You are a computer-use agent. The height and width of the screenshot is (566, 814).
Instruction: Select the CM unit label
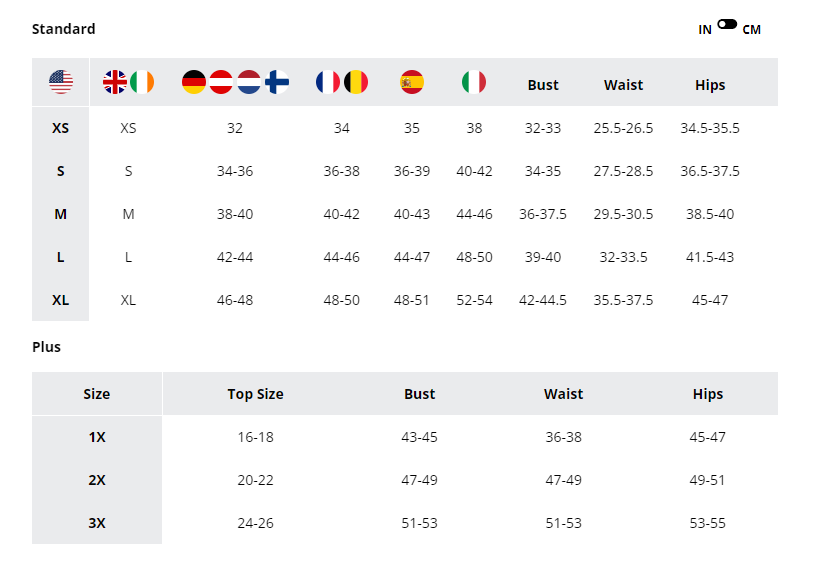[751, 30]
